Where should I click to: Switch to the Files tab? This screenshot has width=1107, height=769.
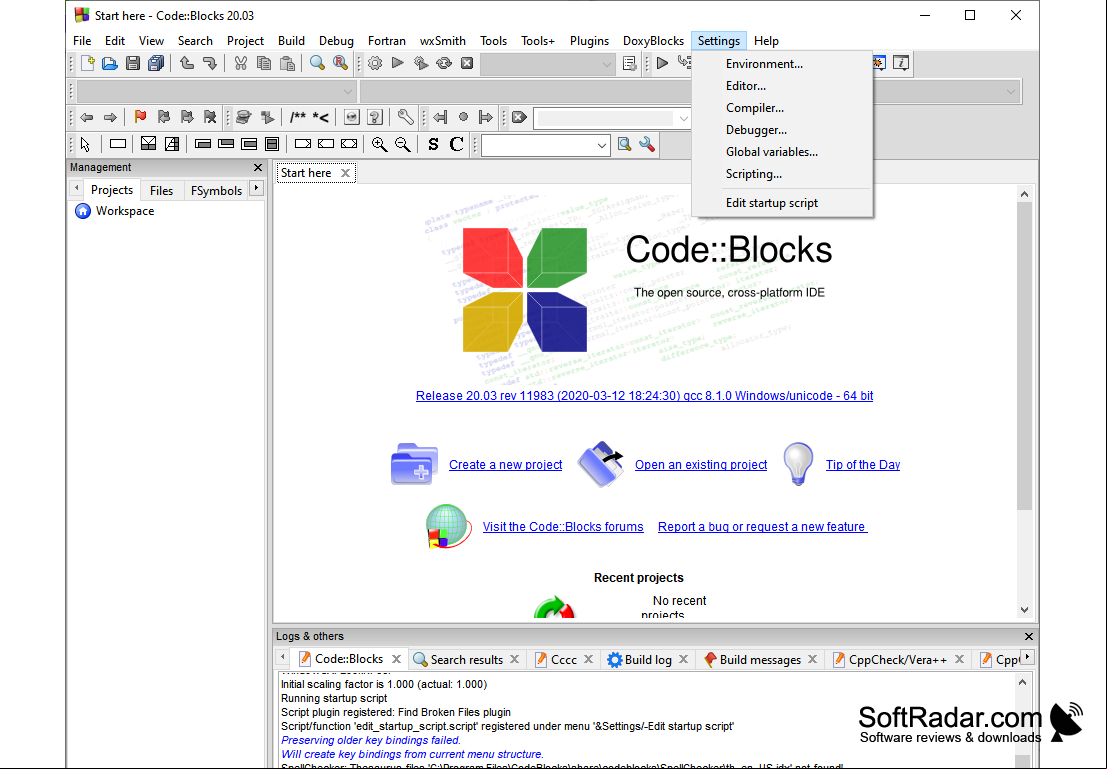pyautogui.click(x=161, y=191)
